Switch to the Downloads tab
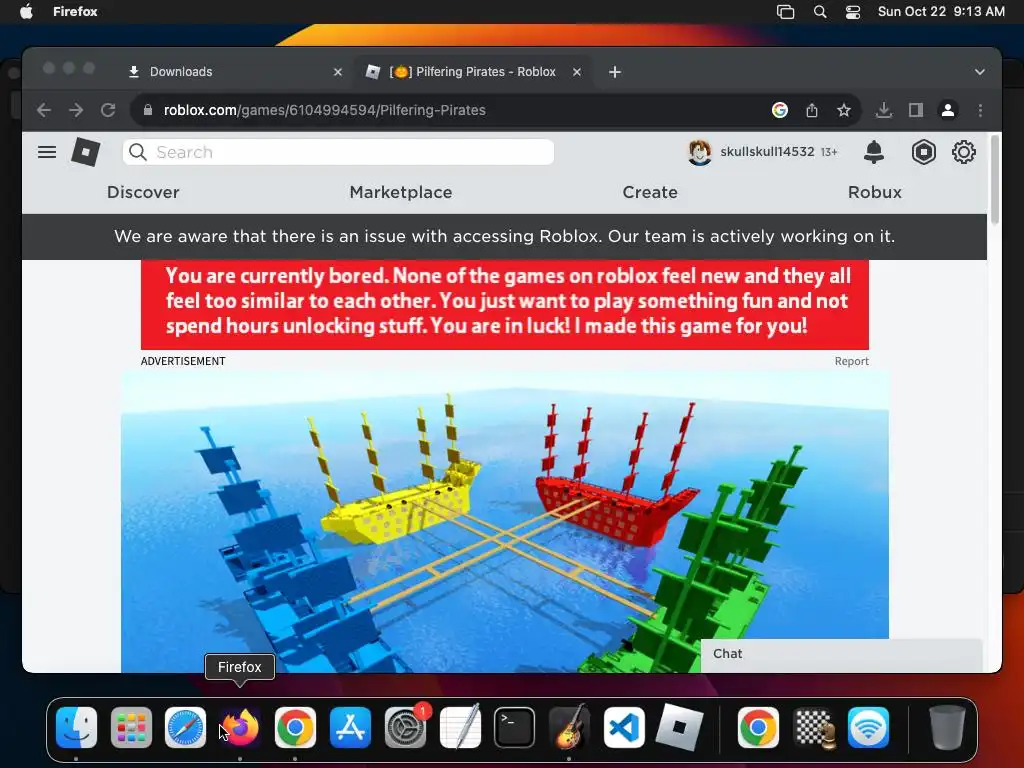 pyautogui.click(x=234, y=72)
